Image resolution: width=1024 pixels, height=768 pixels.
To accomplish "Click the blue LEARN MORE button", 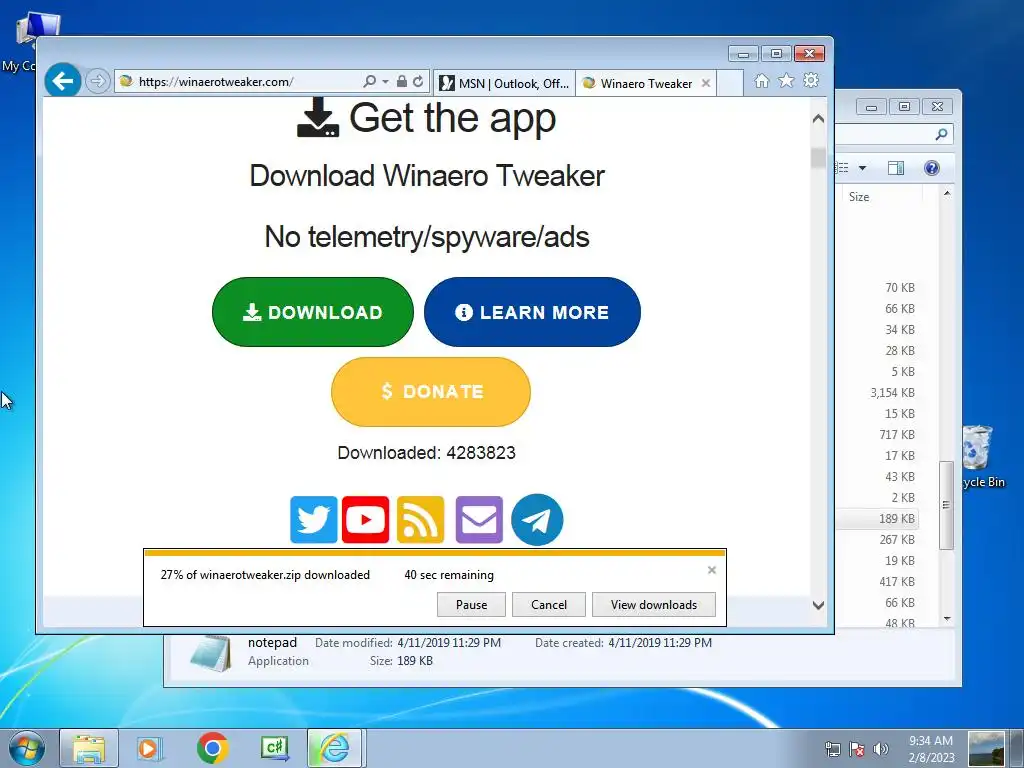I will tap(532, 312).
